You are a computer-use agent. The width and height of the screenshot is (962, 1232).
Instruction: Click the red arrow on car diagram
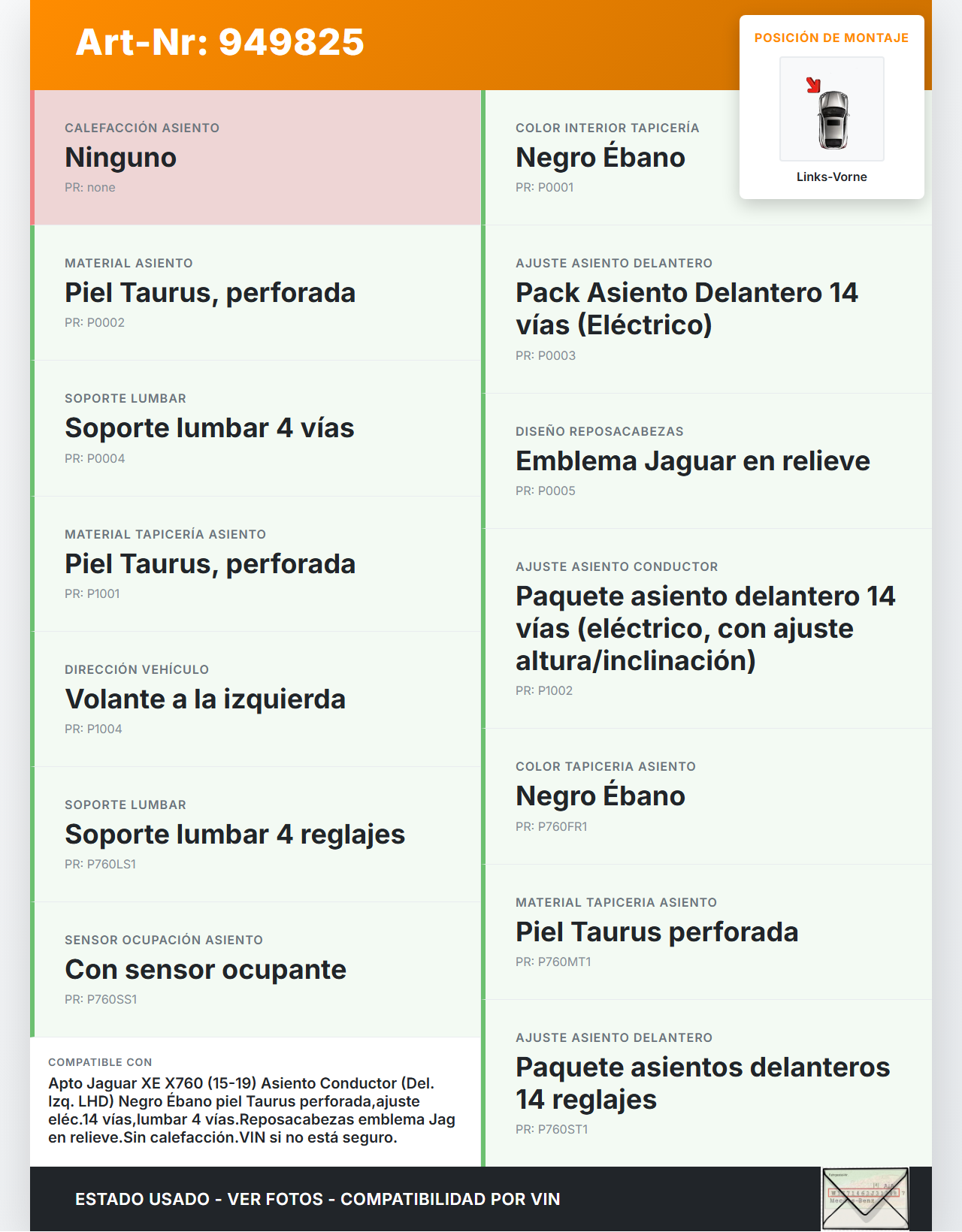tap(812, 85)
